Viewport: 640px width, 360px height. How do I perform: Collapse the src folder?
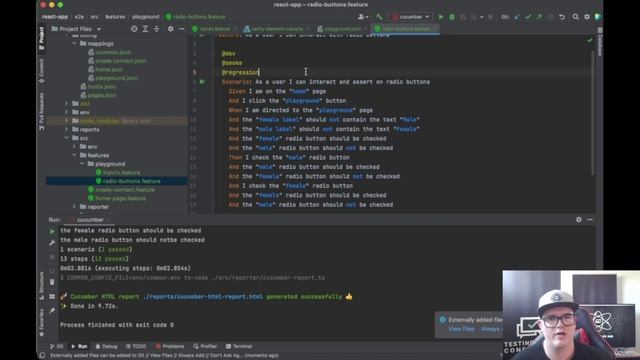67,138
